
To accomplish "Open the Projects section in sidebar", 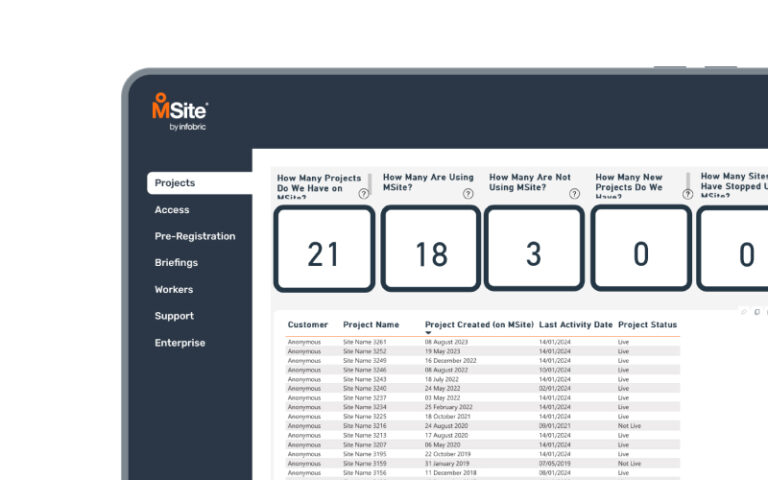I will point(175,183).
